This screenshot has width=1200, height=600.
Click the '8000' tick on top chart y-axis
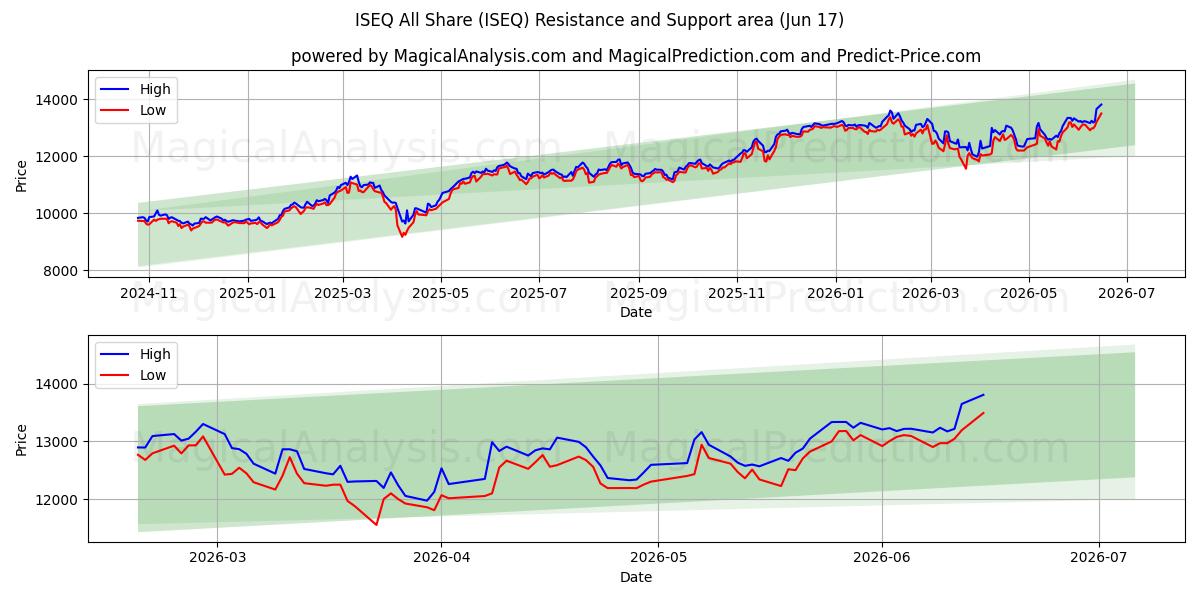click(x=63, y=271)
